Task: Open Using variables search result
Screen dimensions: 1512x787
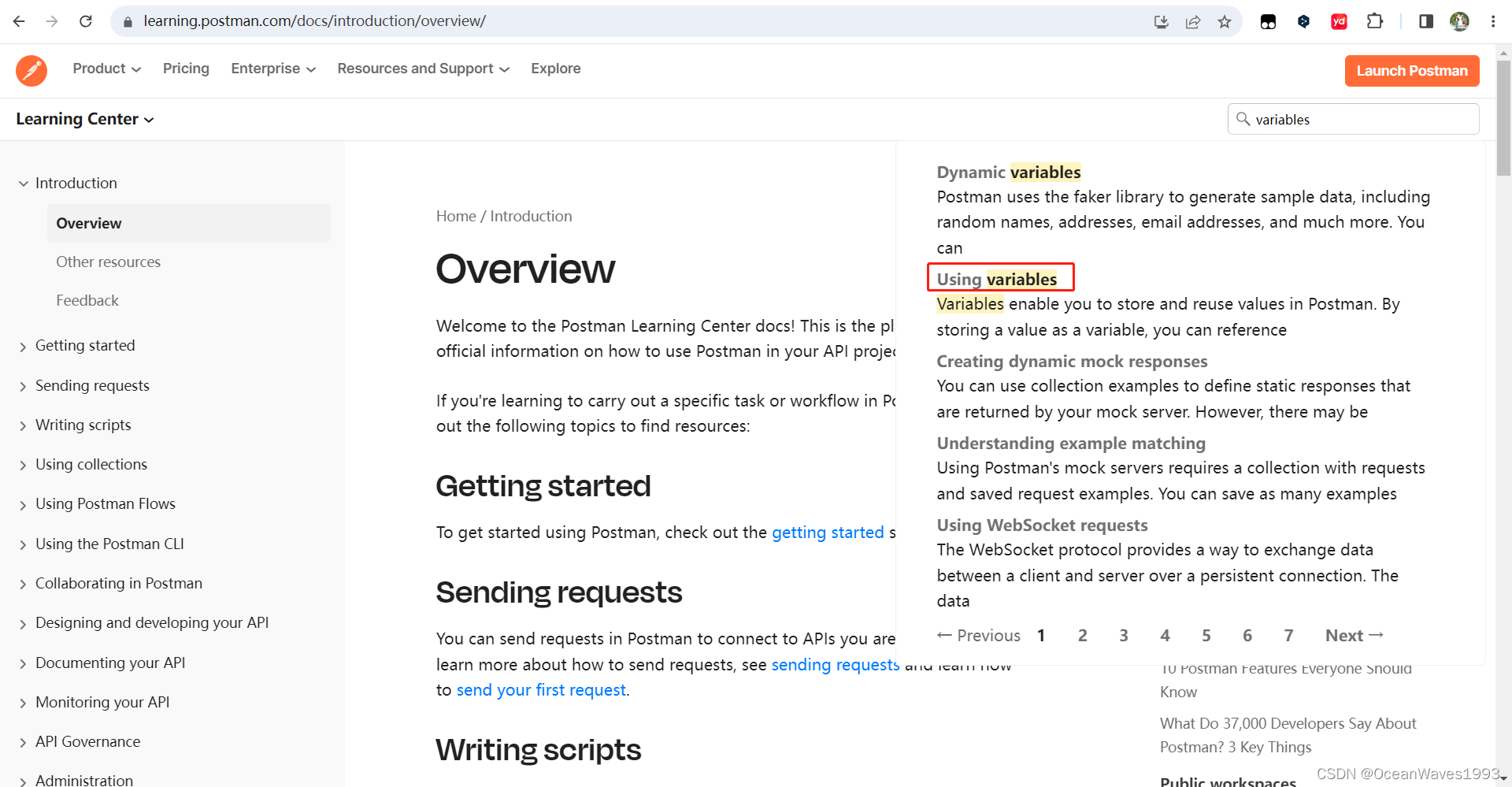Action: click(x=997, y=279)
